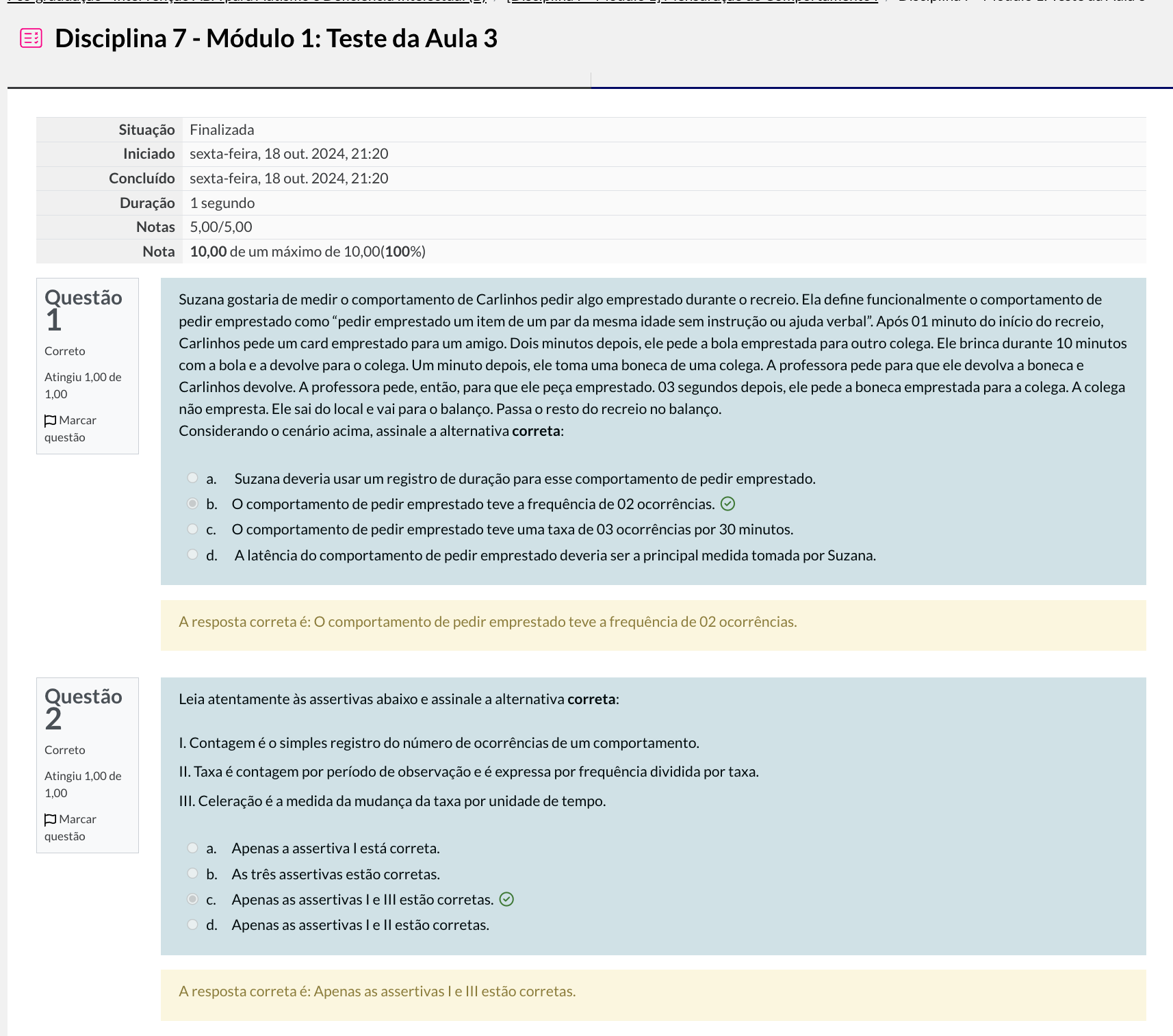Click the 'Duração' row label

click(x=147, y=203)
